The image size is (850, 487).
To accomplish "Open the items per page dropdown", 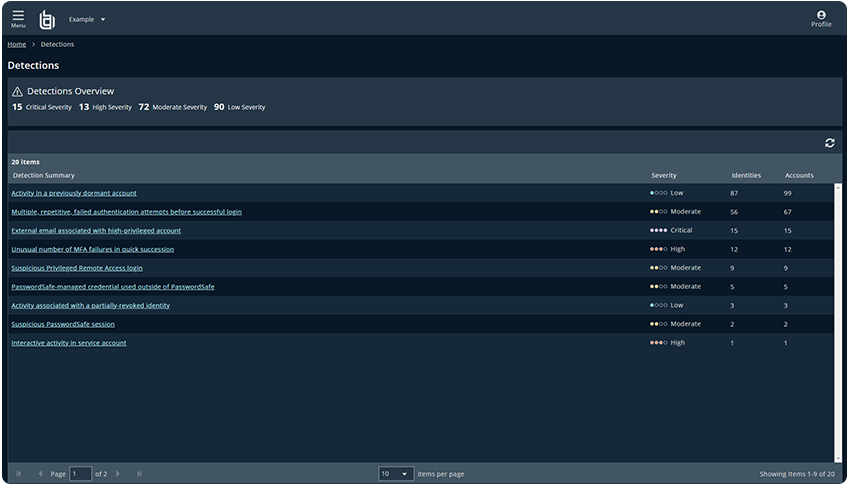I will coord(396,473).
